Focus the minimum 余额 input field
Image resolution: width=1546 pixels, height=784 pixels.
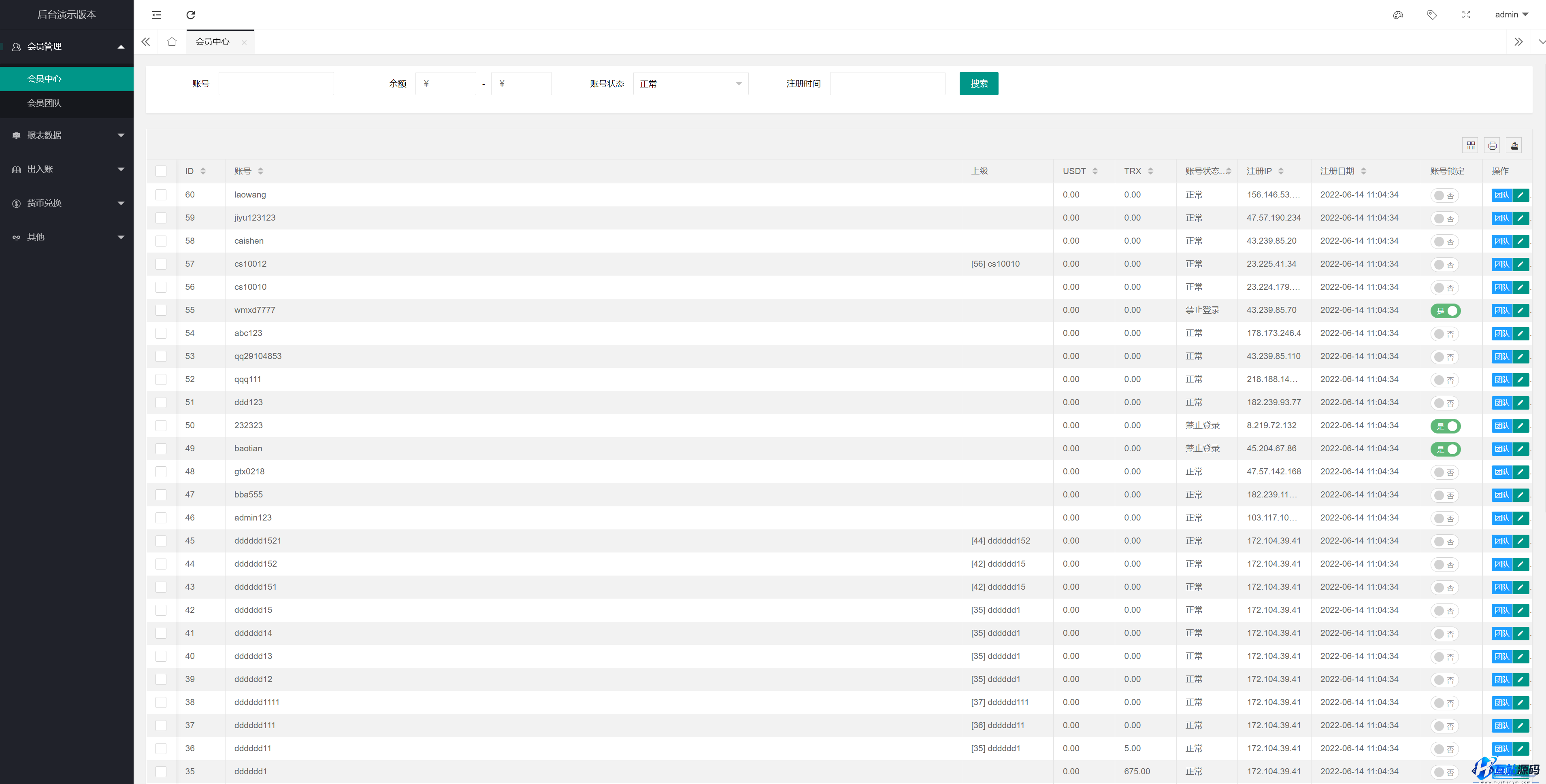click(445, 83)
